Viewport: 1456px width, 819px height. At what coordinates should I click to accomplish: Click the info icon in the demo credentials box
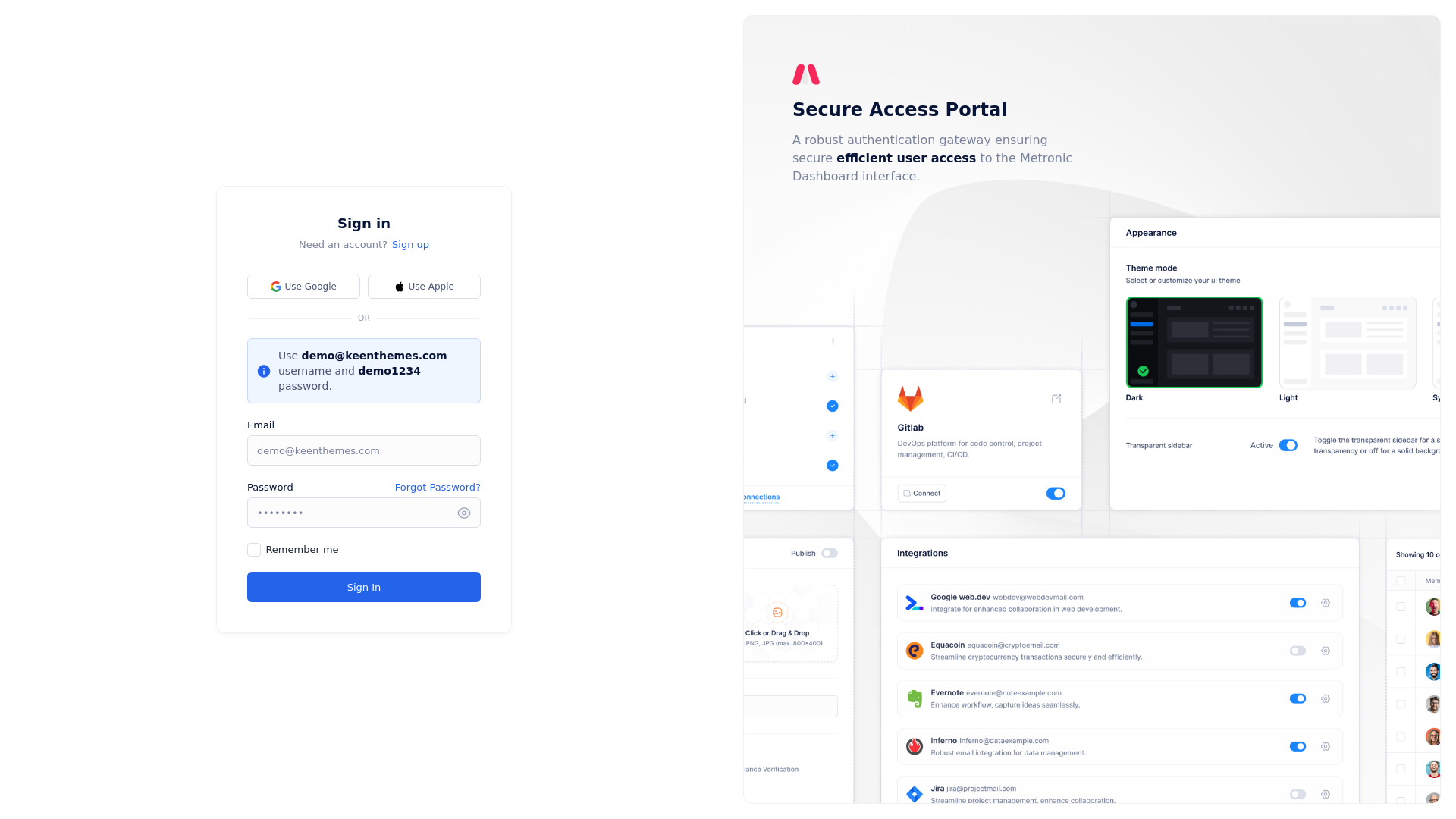(x=264, y=371)
